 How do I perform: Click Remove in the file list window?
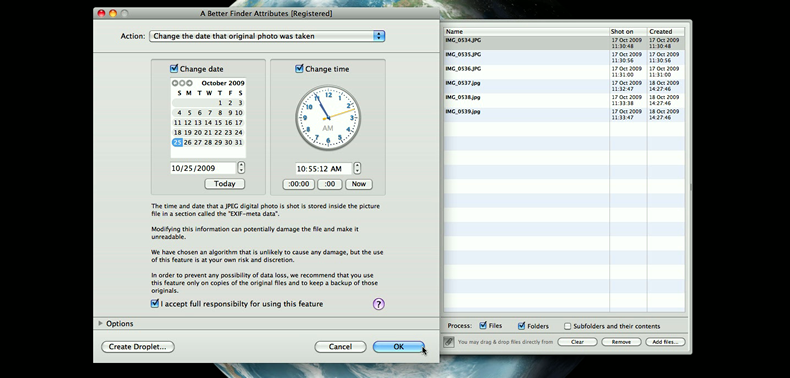[621, 342]
